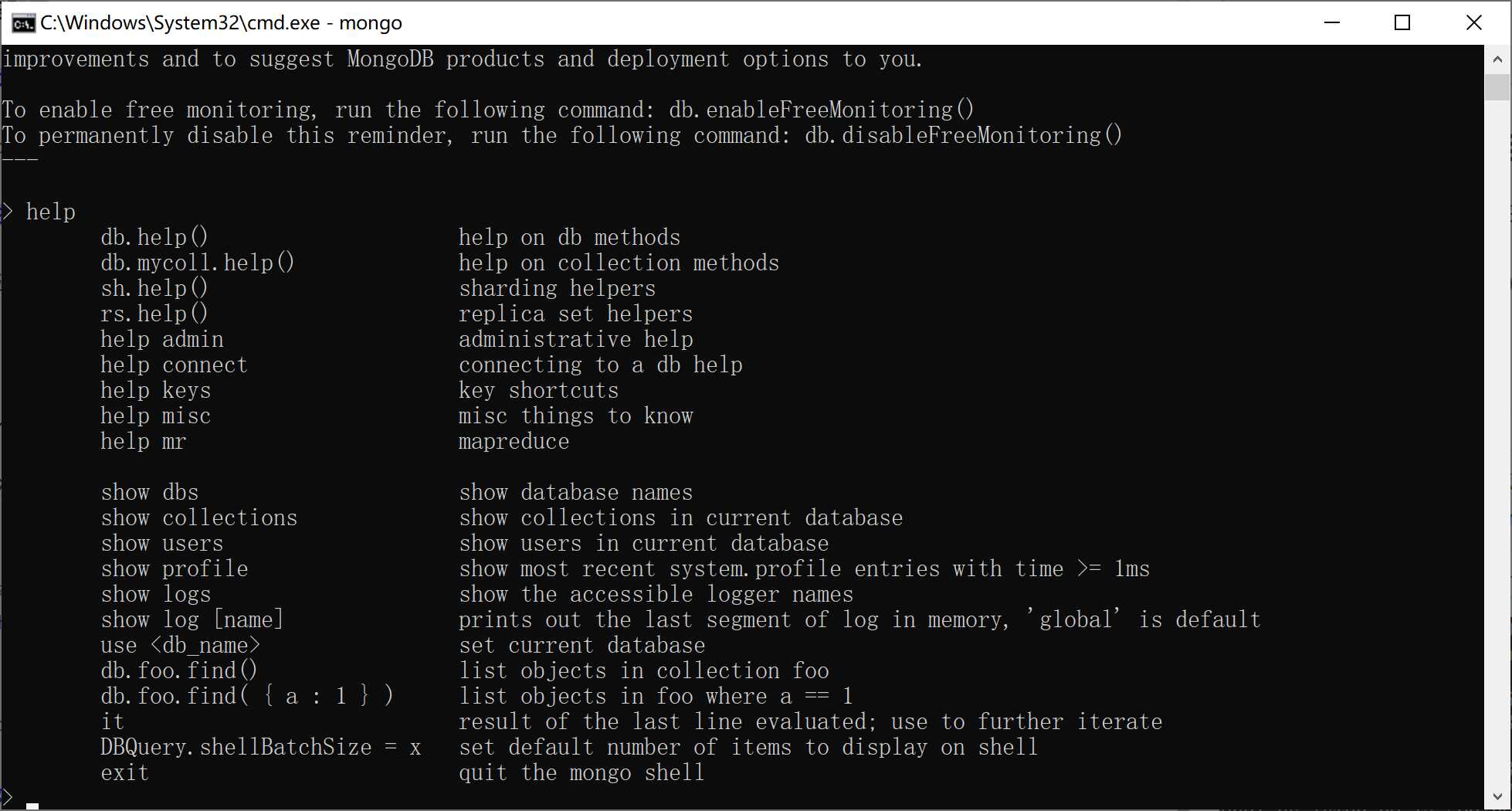Viewport: 1512px width, 811px height.
Task: Click 'use <db_name>' command text
Action: coord(181,645)
